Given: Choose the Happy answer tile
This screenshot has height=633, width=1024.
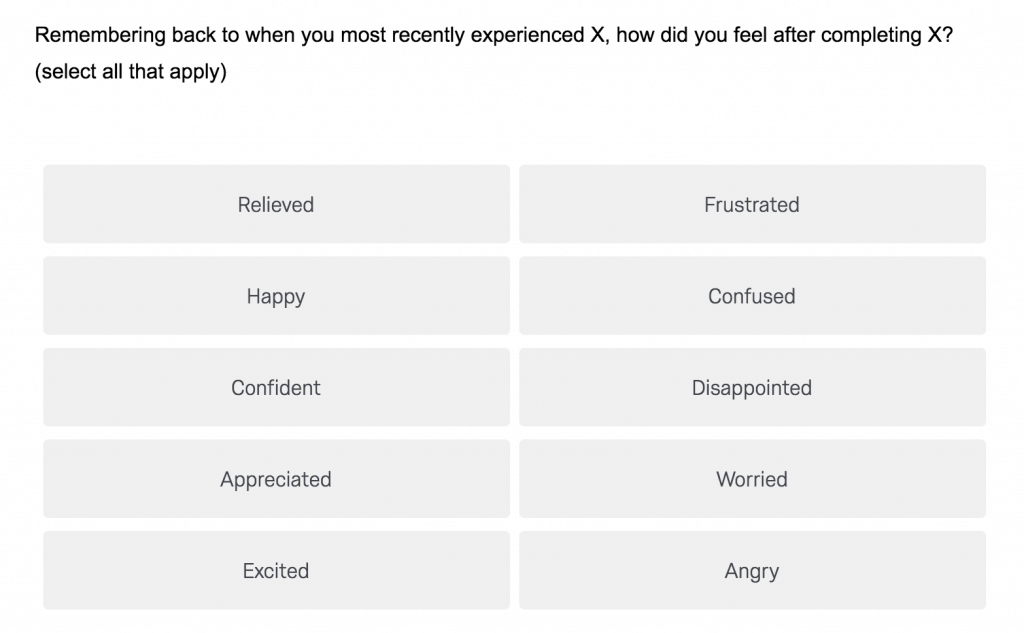Looking at the screenshot, I should pyautogui.click(x=276, y=295).
